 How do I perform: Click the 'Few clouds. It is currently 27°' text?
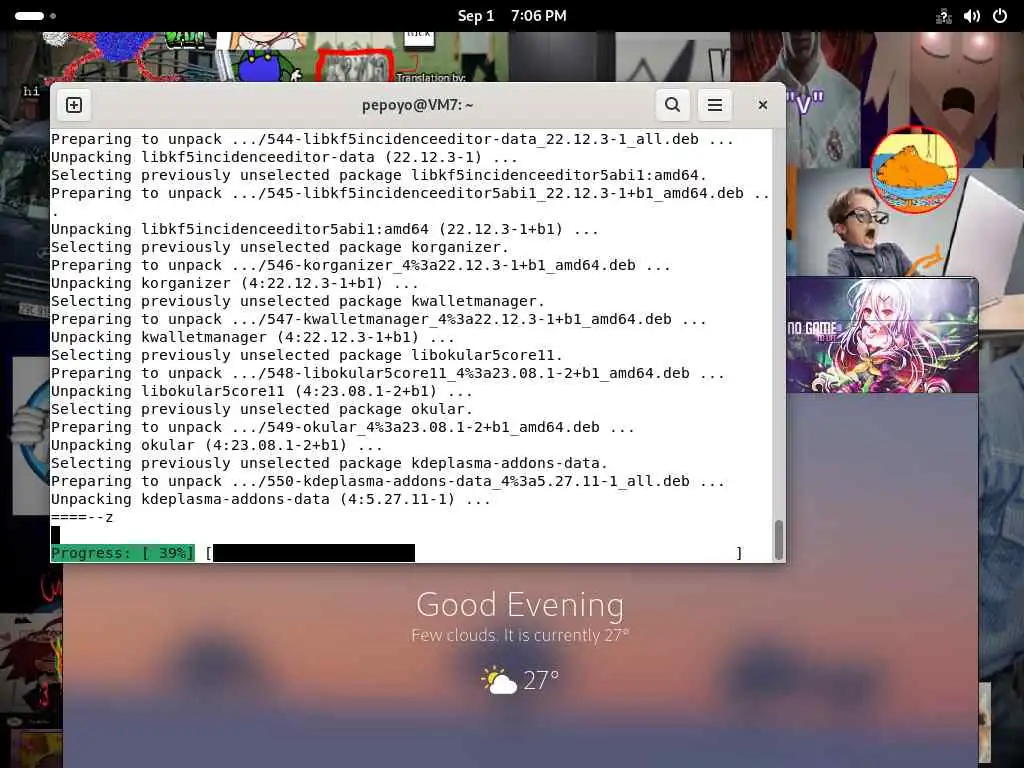tap(520, 635)
